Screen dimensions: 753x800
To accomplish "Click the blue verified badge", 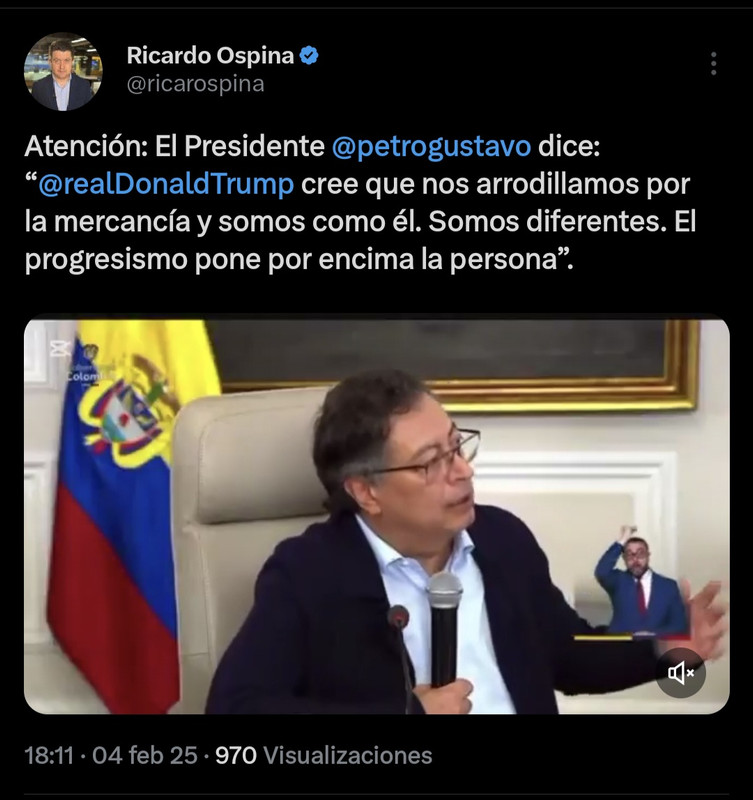I will point(309,56).
